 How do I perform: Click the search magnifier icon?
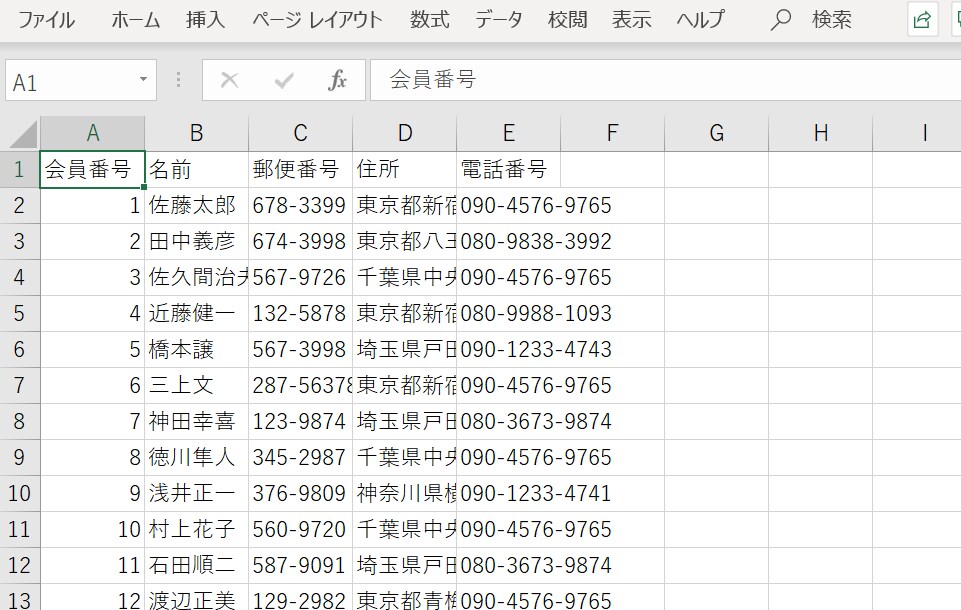pos(781,20)
